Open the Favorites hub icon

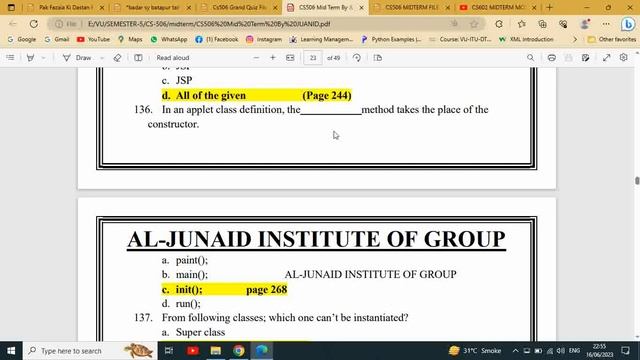coord(522,24)
